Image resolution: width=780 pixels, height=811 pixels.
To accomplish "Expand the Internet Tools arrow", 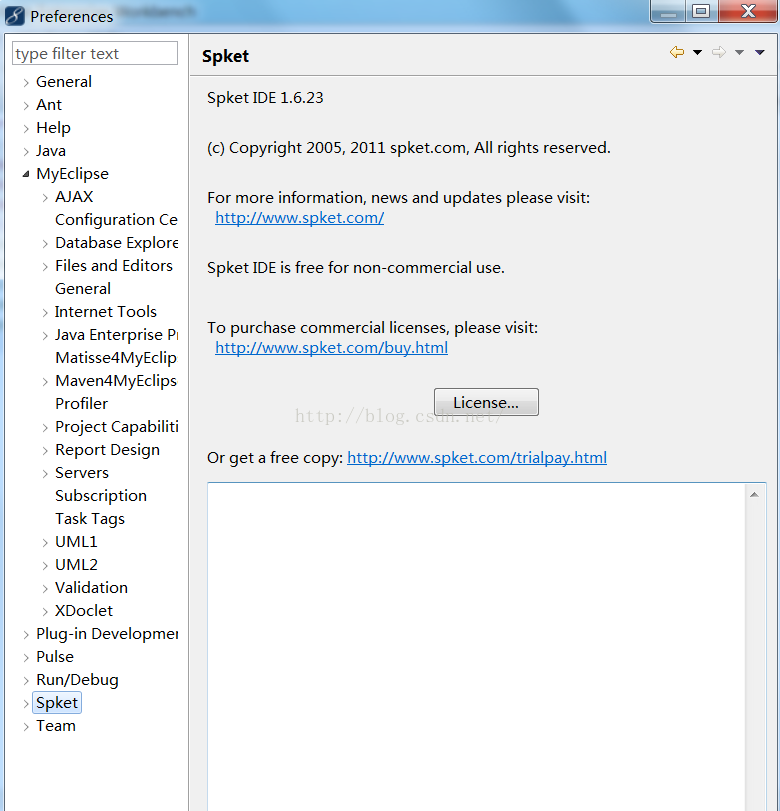I will 45,312.
